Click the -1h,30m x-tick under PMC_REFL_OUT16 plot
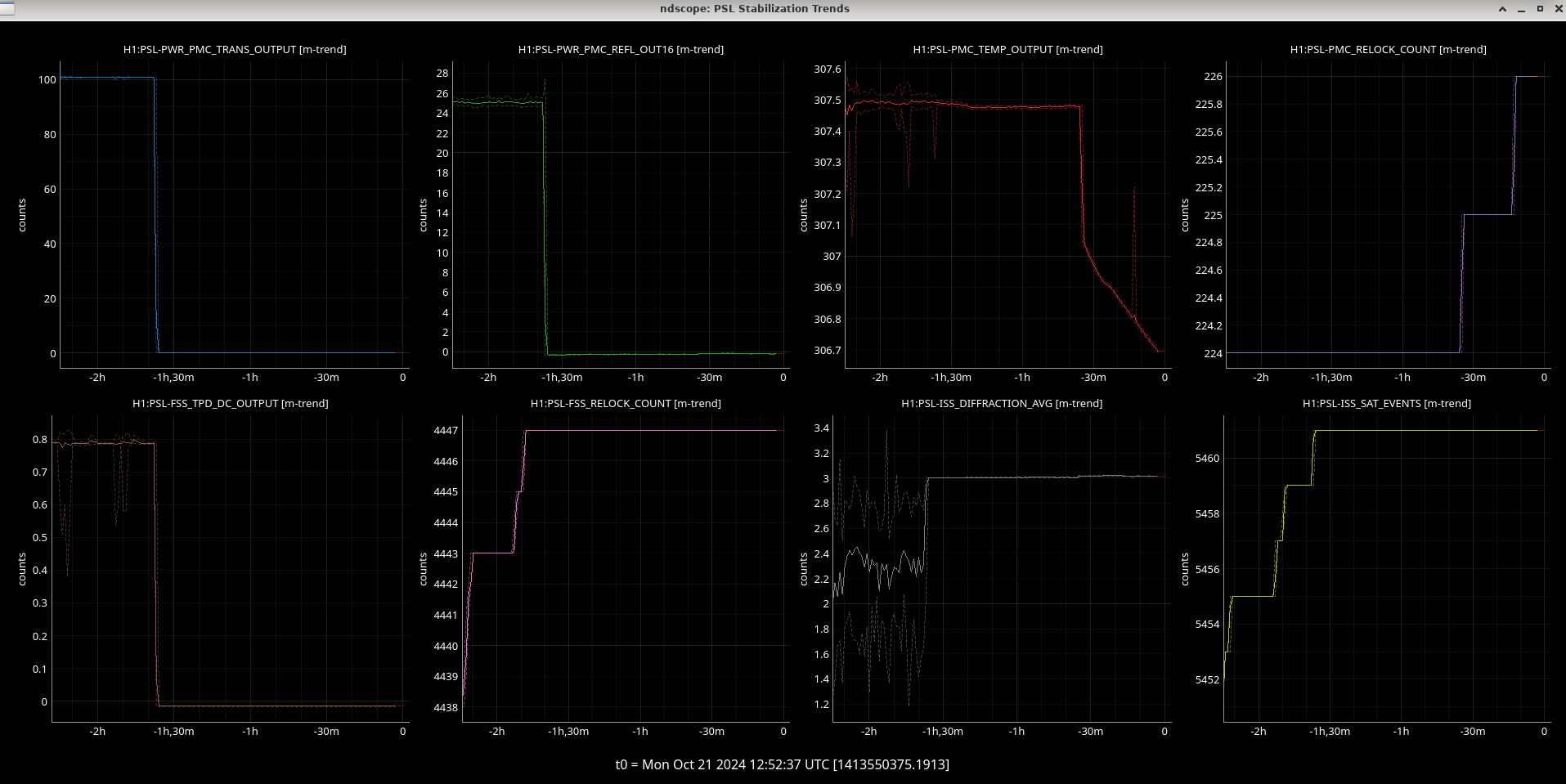1566x784 pixels. [x=562, y=378]
